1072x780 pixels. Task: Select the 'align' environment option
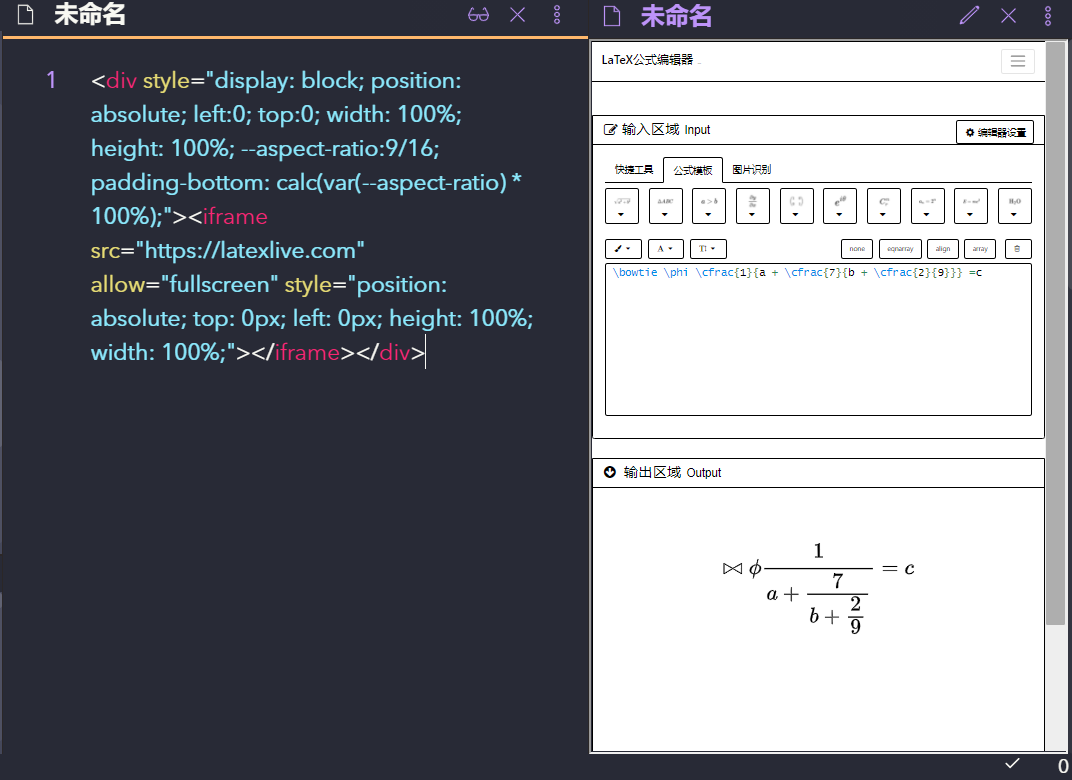[x=943, y=249]
